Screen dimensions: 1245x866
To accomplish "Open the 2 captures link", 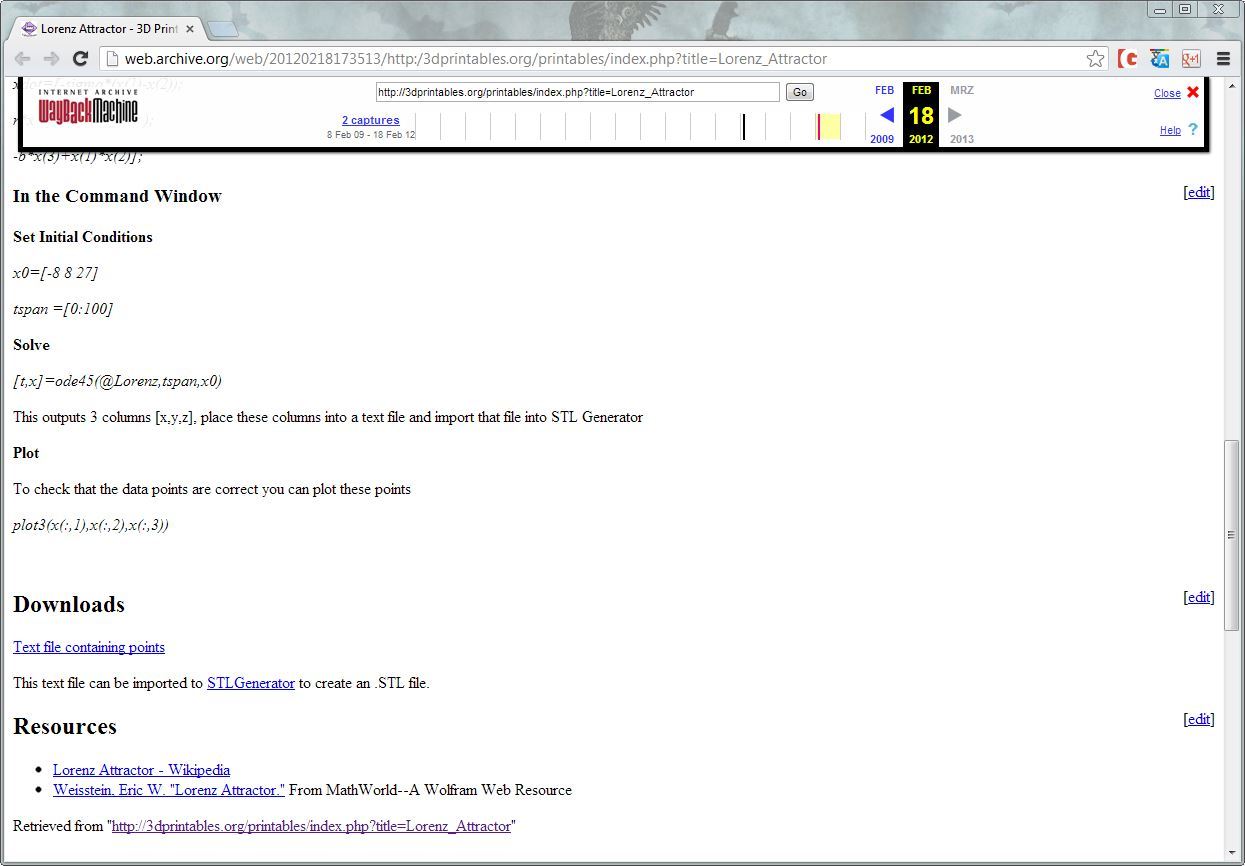I will pos(371,120).
